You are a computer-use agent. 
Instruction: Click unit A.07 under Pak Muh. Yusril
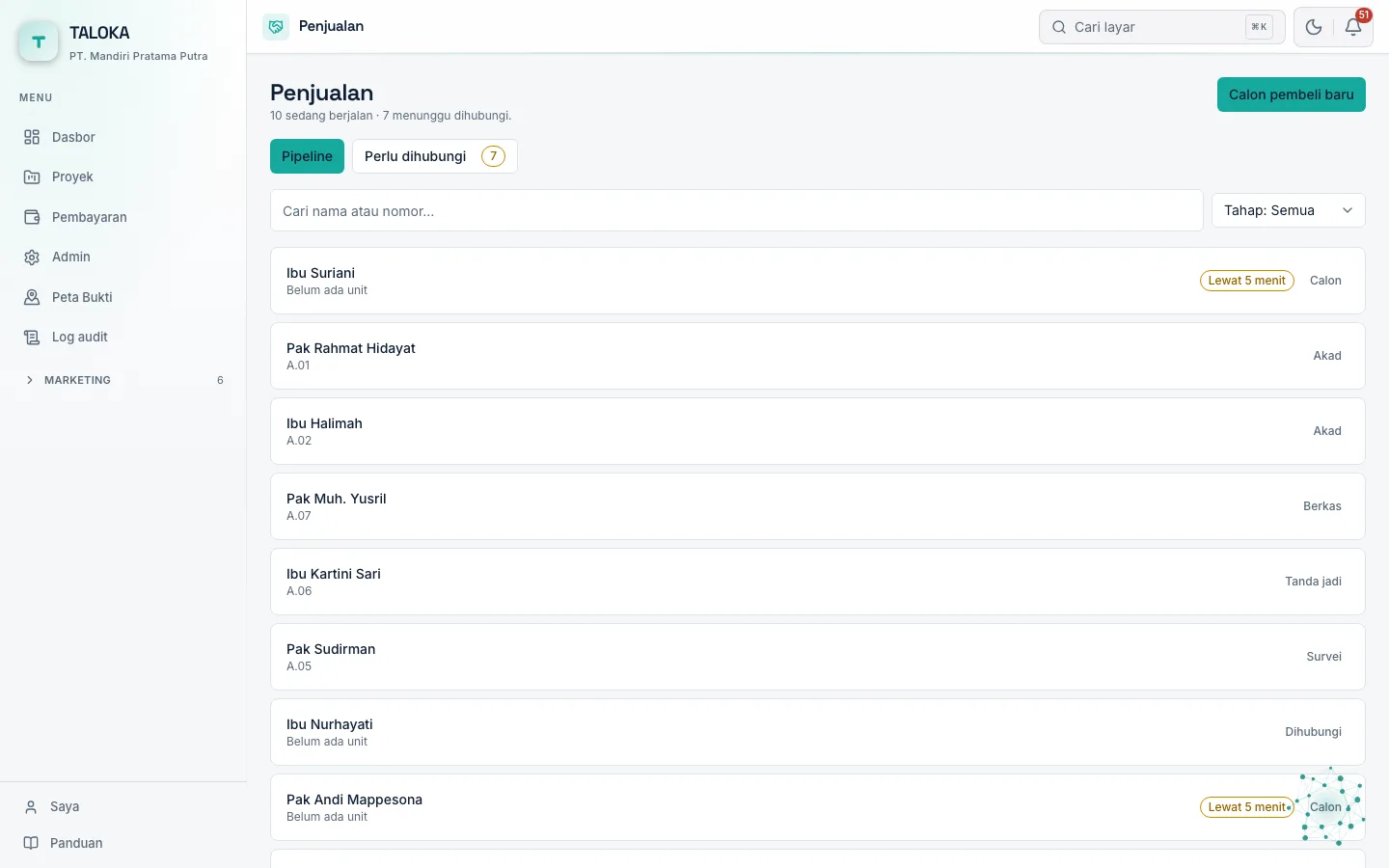click(x=299, y=516)
